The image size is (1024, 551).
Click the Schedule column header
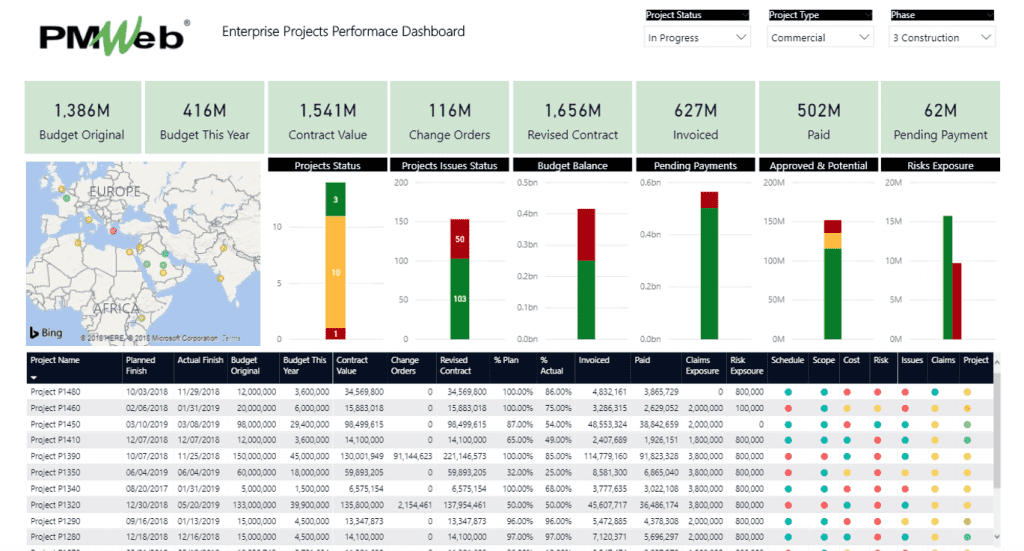coord(788,360)
